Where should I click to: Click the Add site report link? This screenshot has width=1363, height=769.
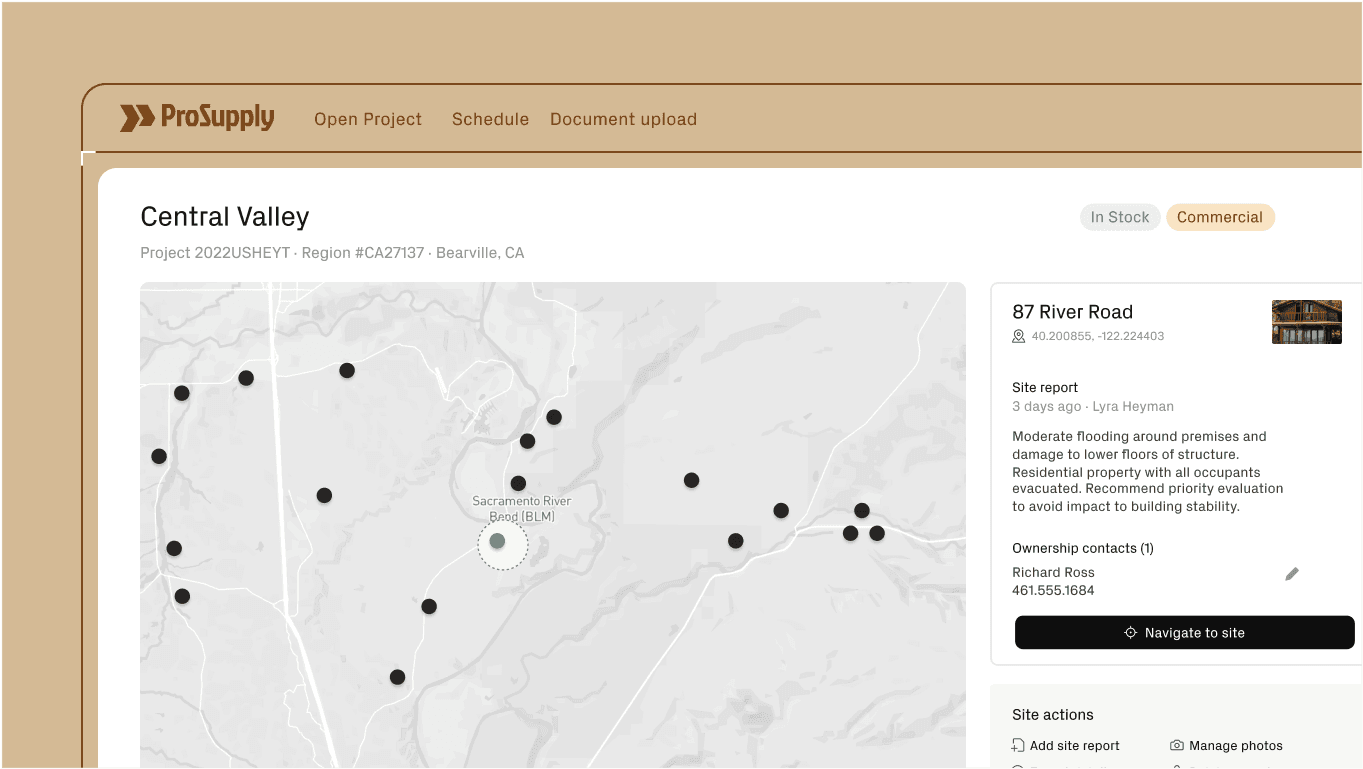tap(1075, 745)
